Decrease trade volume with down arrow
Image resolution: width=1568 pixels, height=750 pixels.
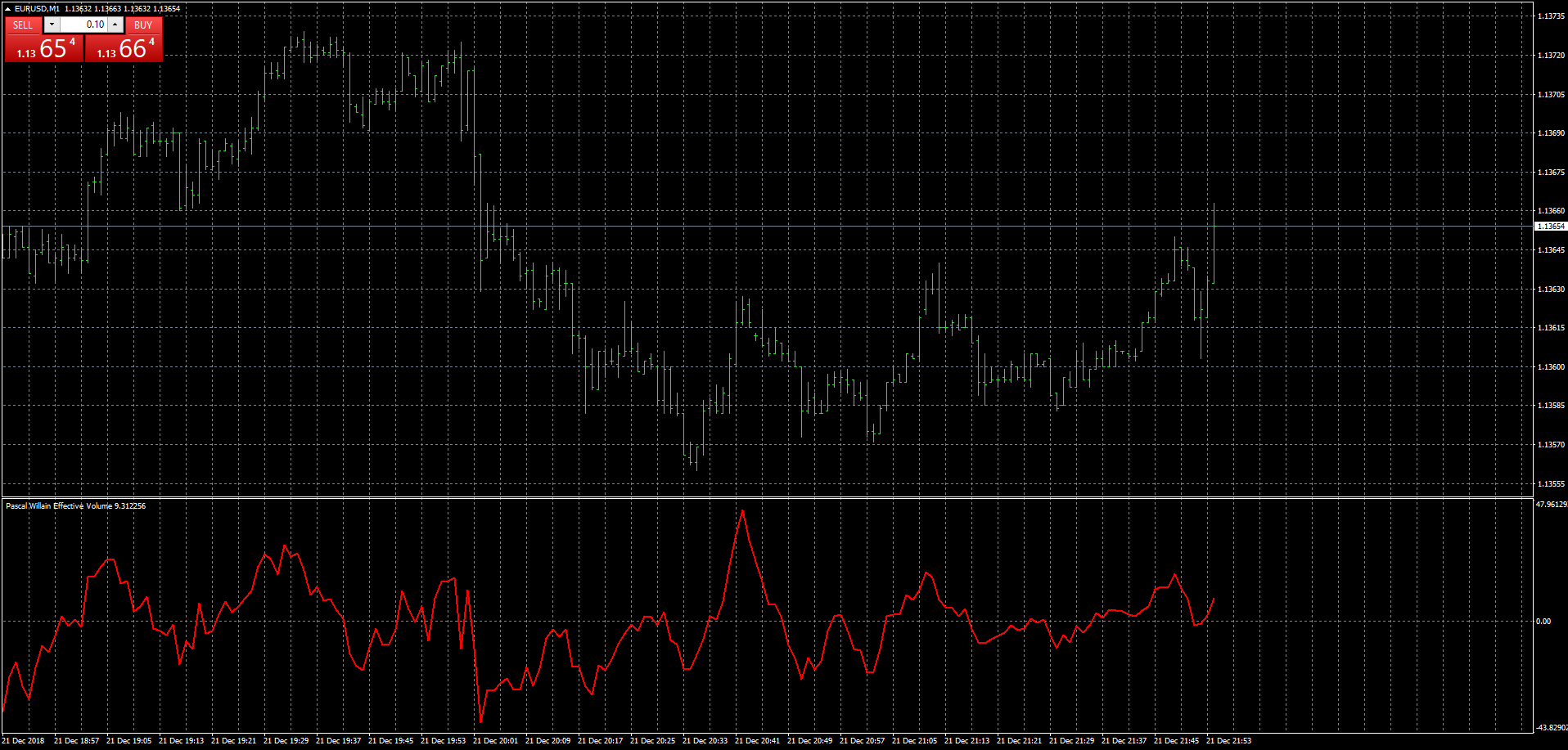point(52,25)
